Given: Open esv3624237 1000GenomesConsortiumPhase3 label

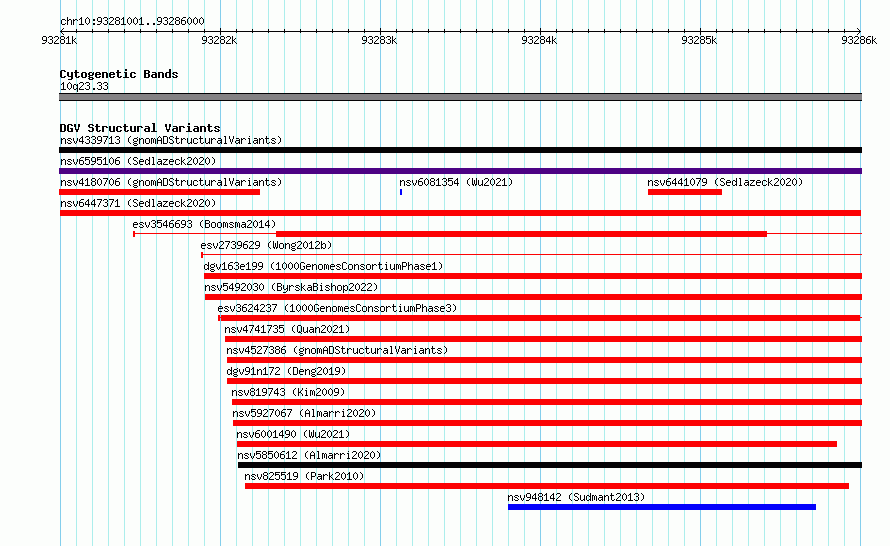Looking at the screenshot, I should [x=337, y=308].
